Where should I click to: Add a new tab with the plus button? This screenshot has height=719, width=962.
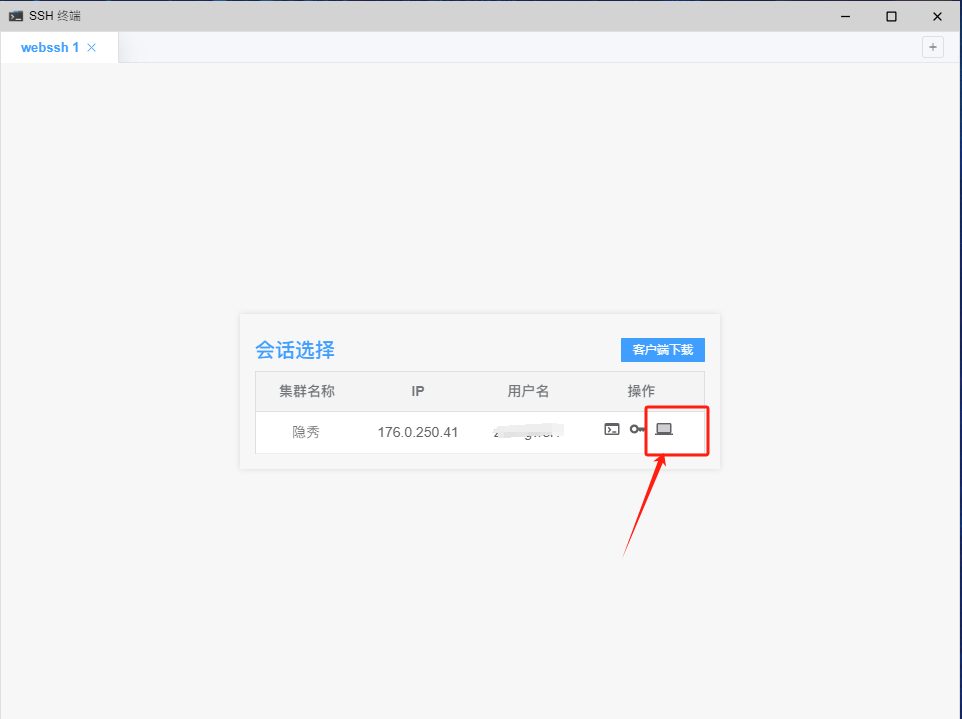(x=933, y=47)
